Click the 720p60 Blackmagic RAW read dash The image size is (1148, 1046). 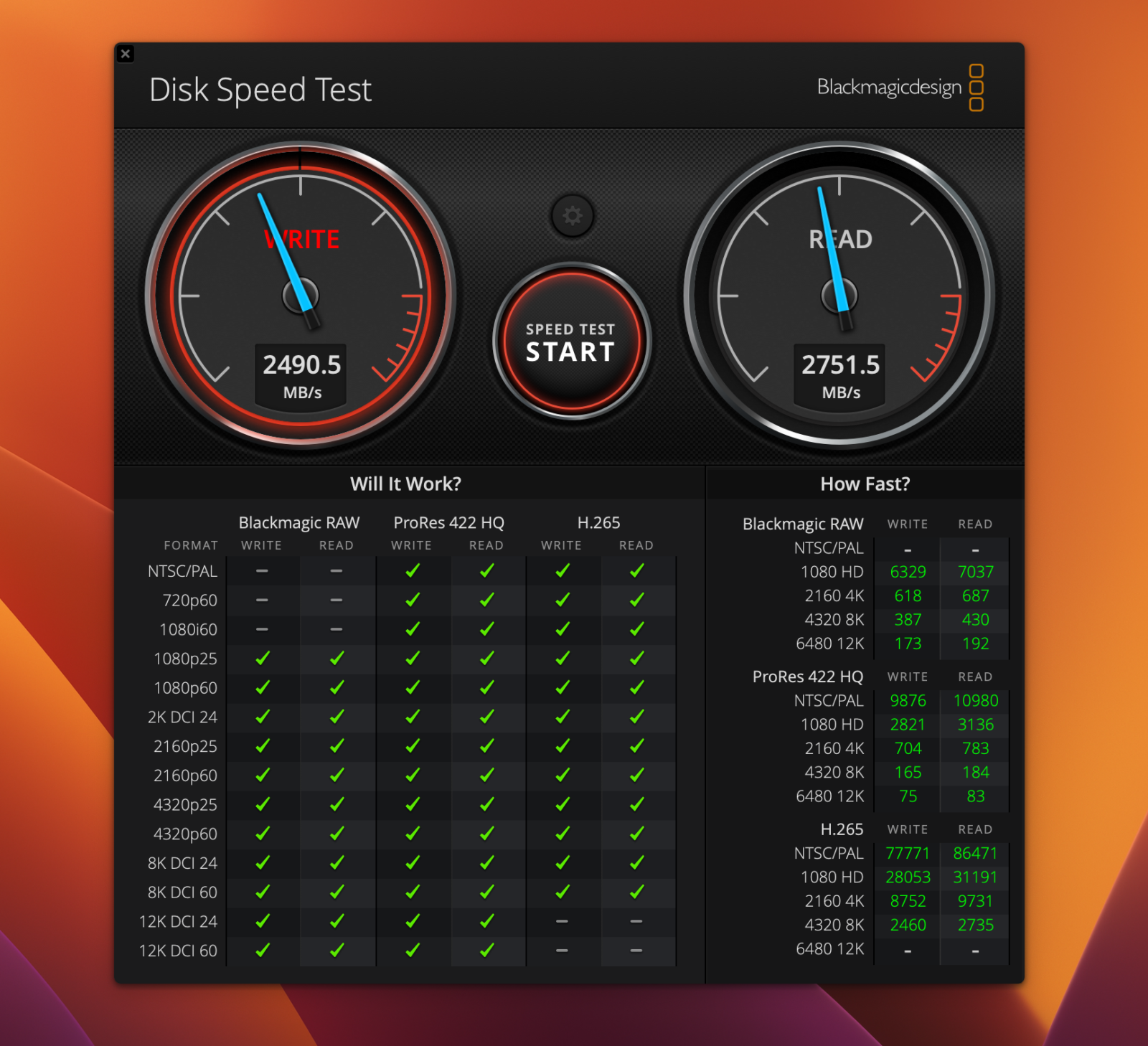337,600
